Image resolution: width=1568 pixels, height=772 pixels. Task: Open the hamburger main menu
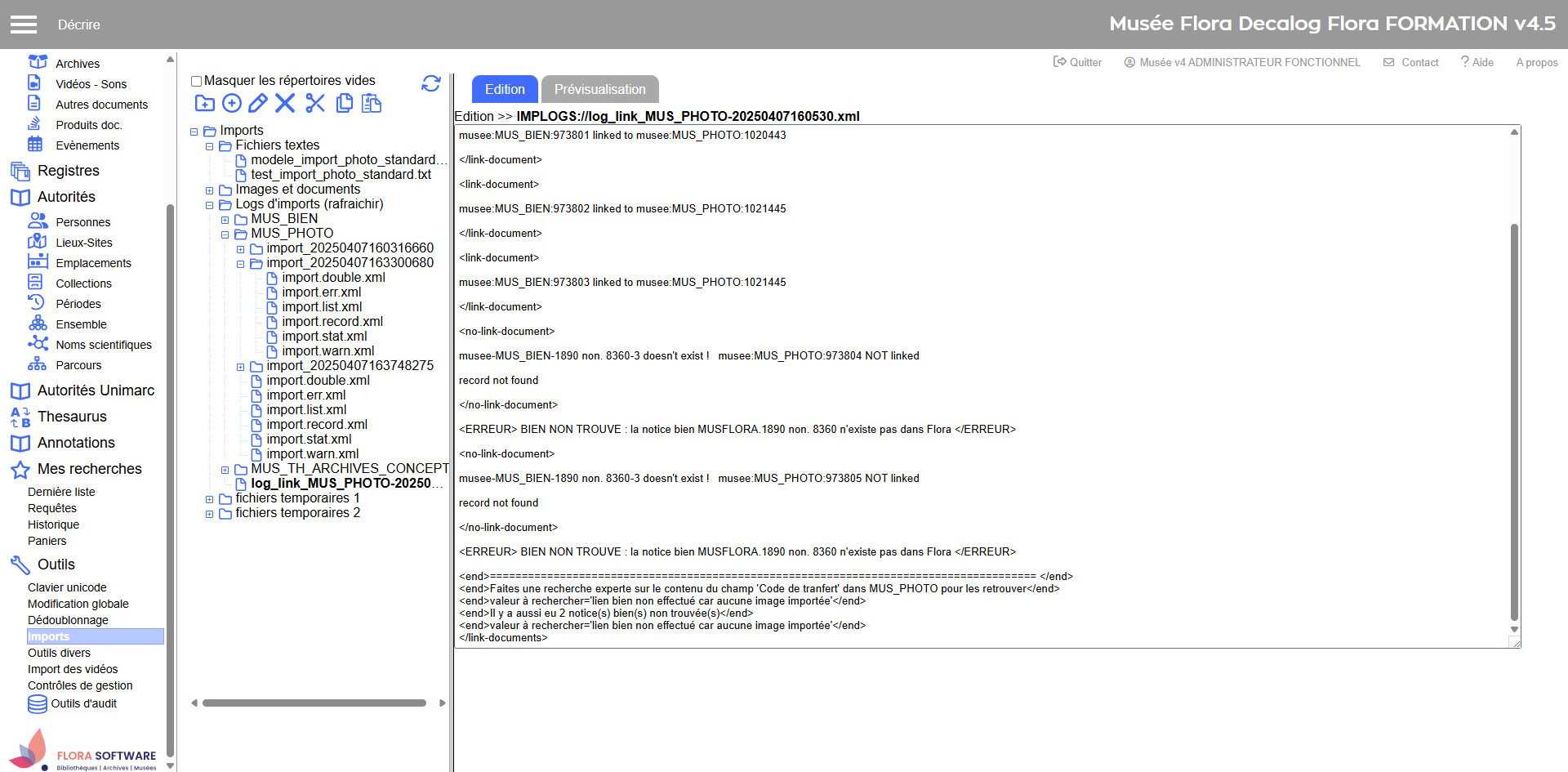(24, 25)
